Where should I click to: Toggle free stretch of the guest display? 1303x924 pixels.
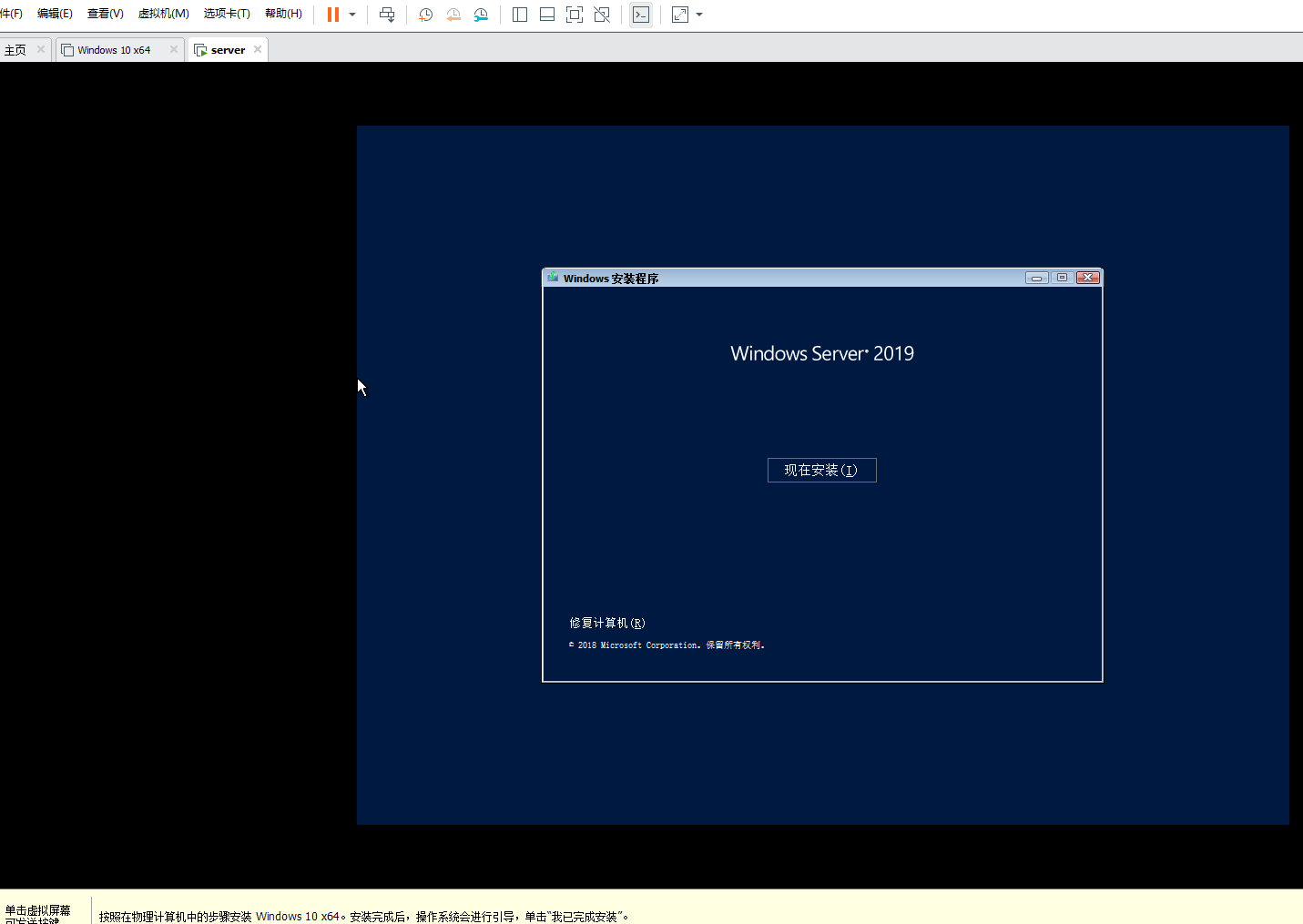pyautogui.click(x=602, y=14)
